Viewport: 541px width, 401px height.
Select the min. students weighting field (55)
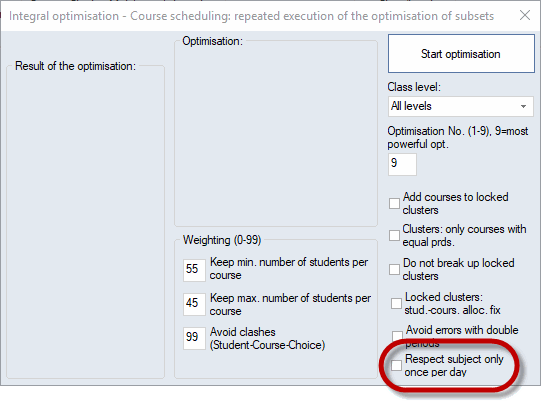click(x=194, y=271)
